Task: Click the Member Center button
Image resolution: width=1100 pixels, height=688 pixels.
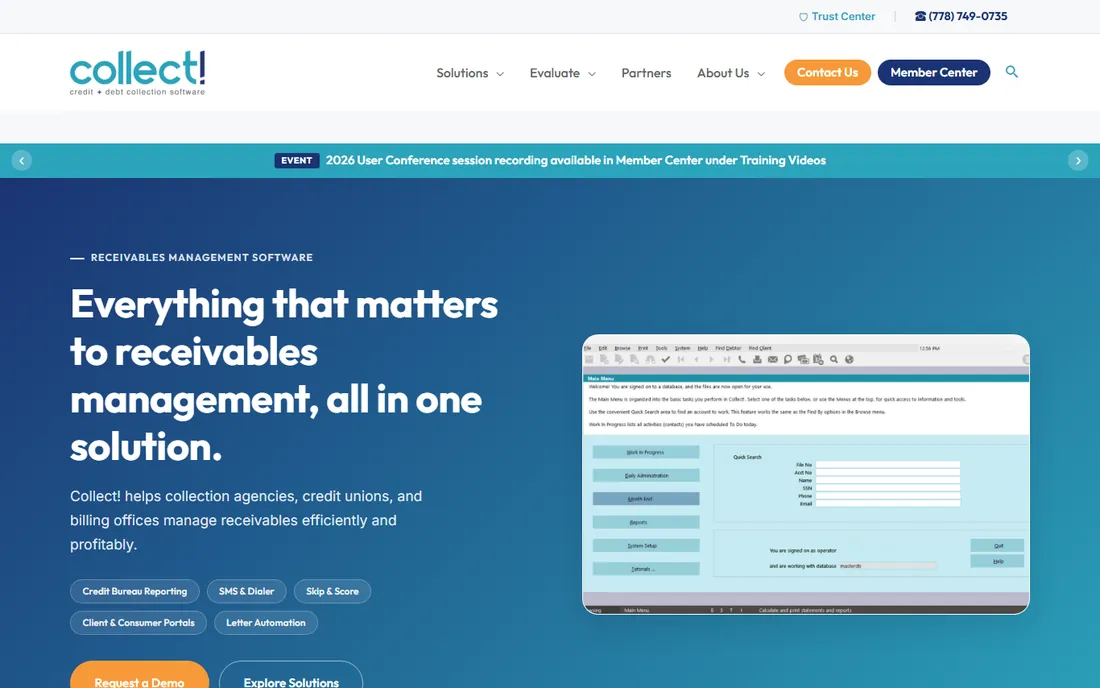Action: click(x=934, y=72)
